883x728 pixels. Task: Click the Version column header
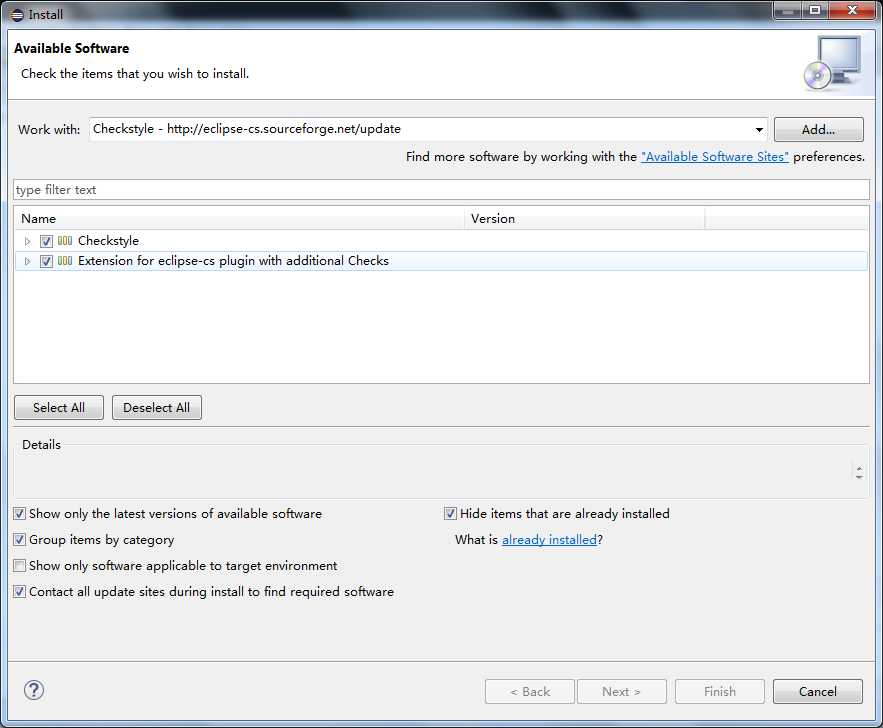pos(585,218)
